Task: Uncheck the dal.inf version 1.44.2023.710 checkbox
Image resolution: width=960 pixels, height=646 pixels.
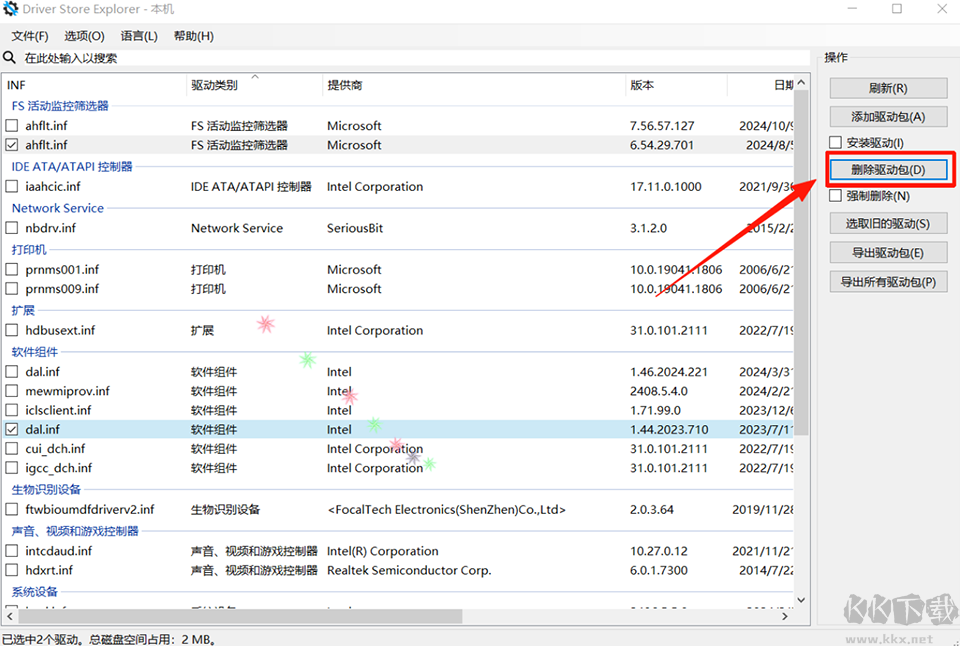Action: 12,429
